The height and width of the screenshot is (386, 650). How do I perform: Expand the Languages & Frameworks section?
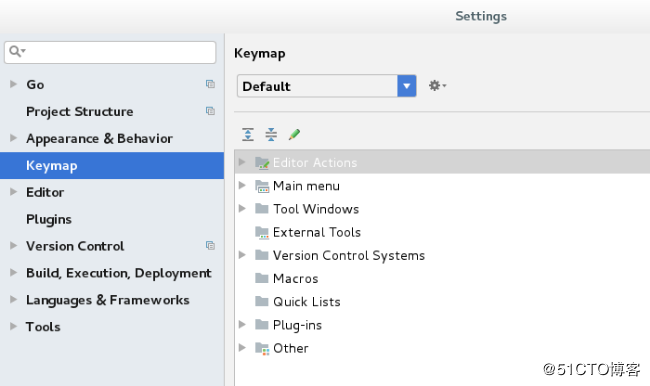[14, 299]
